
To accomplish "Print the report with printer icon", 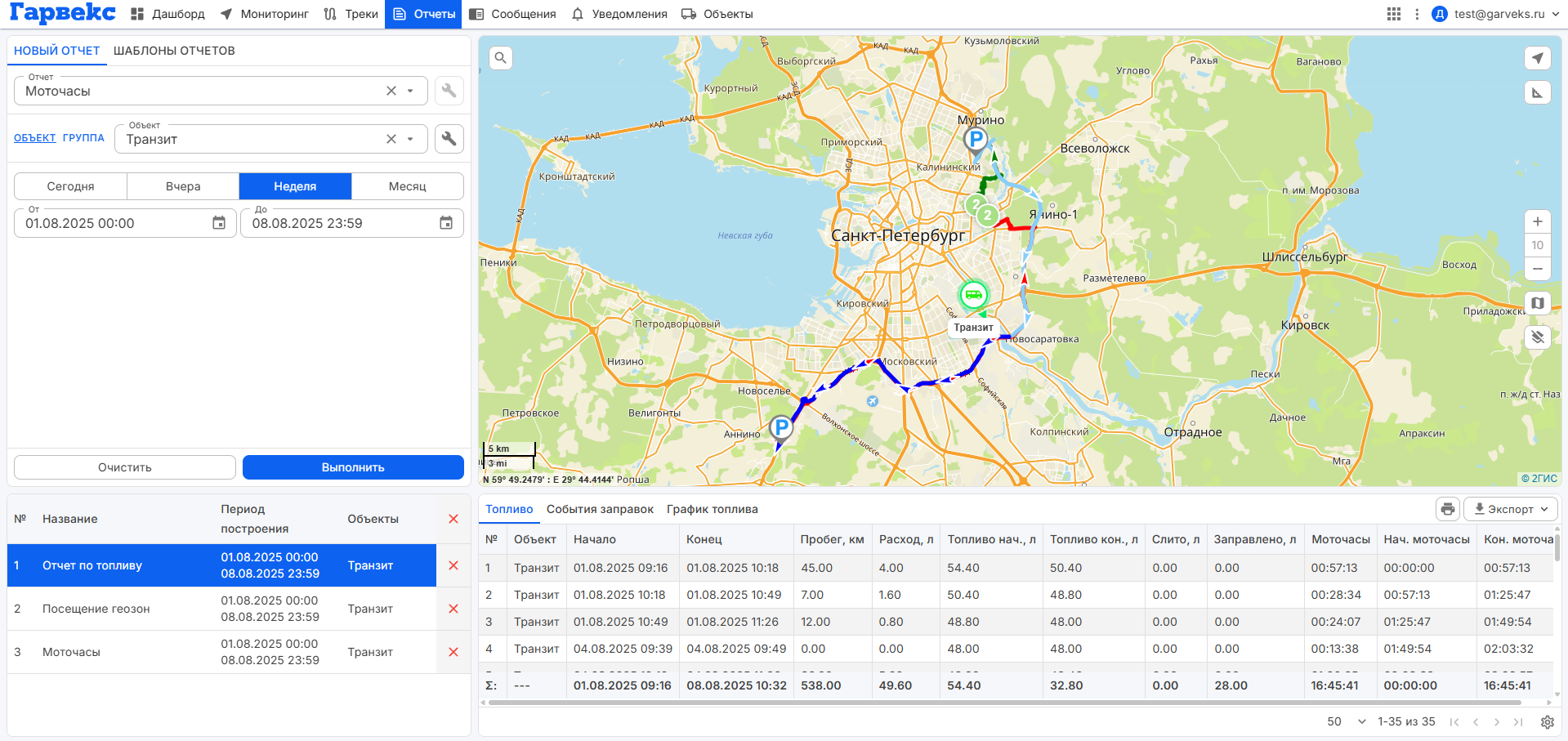I will pos(1448,509).
